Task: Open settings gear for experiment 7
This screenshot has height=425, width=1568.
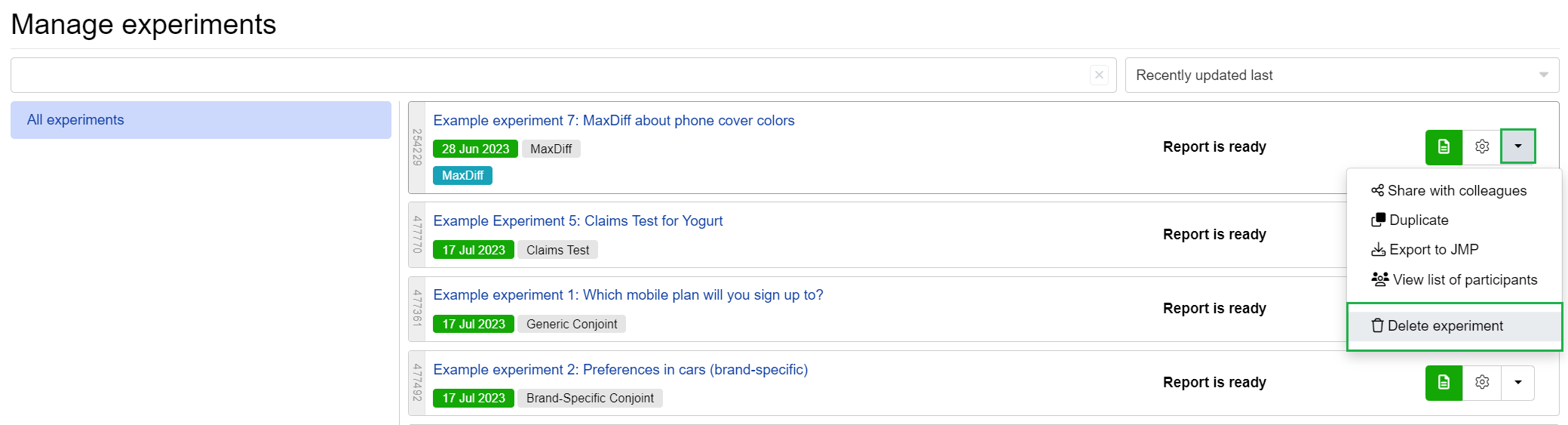Action: tap(1482, 146)
